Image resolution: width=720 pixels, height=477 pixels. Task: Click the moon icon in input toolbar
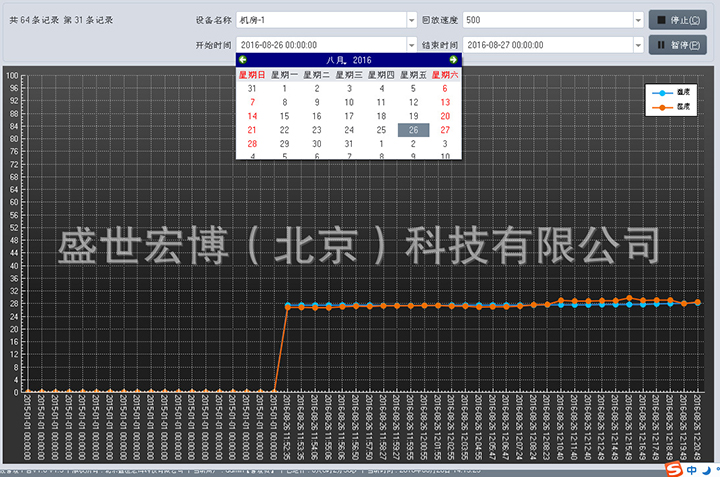coord(707,468)
